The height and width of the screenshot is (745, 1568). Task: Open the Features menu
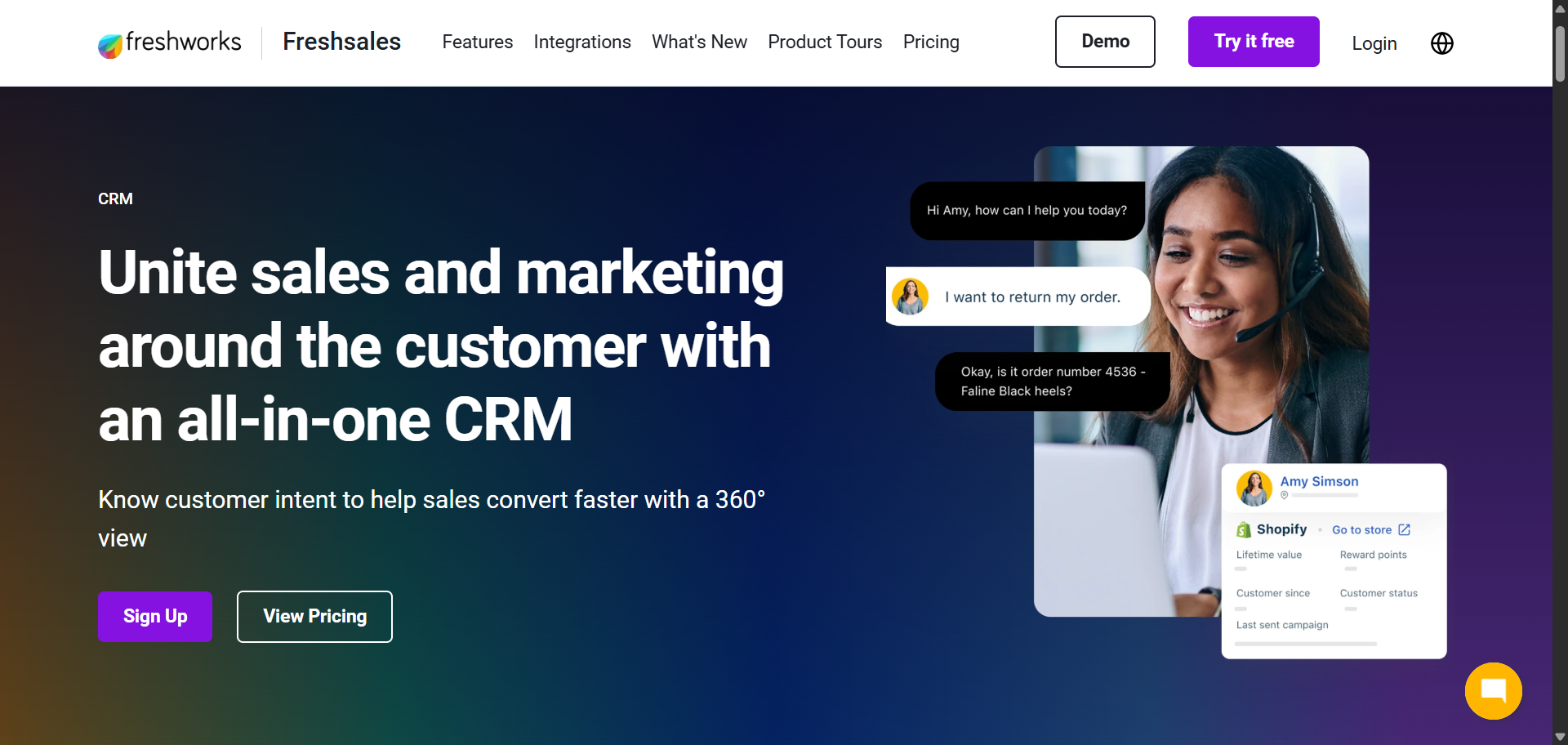pyautogui.click(x=478, y=42)
